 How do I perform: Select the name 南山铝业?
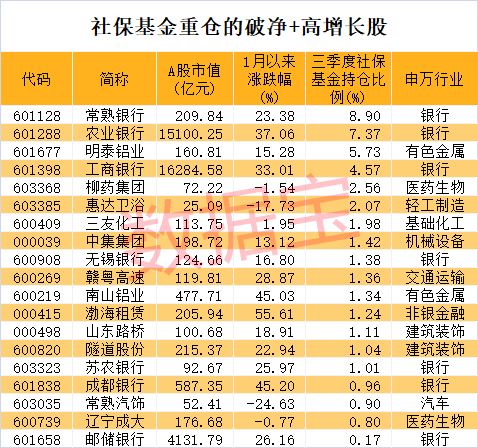pyautogui.click(x=115, y=295)
